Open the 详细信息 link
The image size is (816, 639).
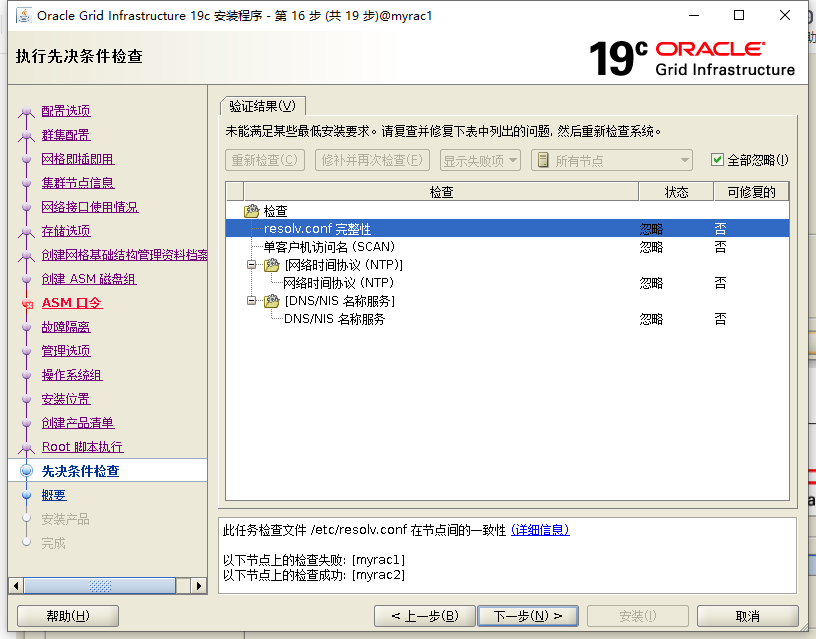540,530
